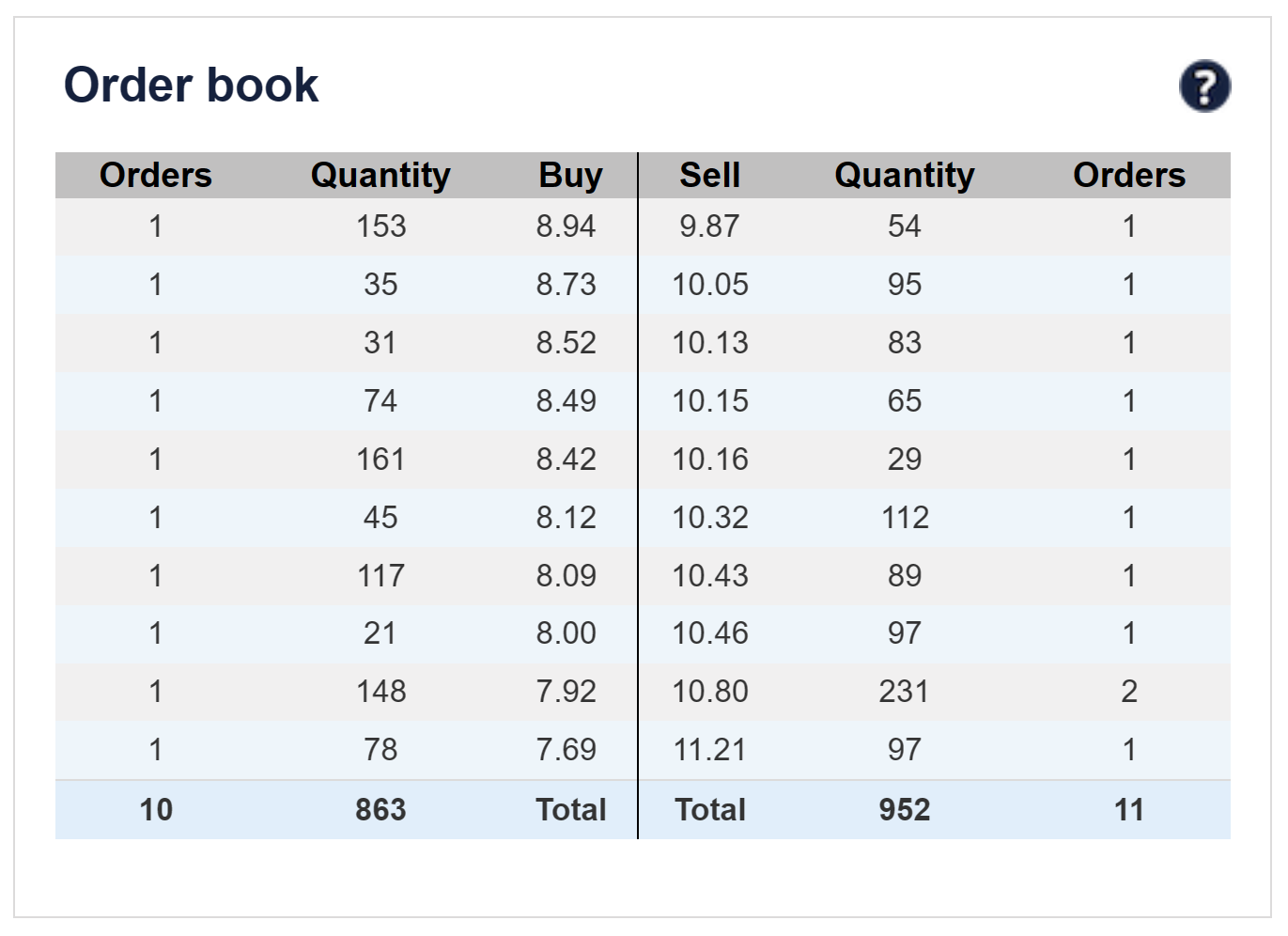
Task: Select sell price 10.13
Action: pyautogui.click(x=710, y=343)
